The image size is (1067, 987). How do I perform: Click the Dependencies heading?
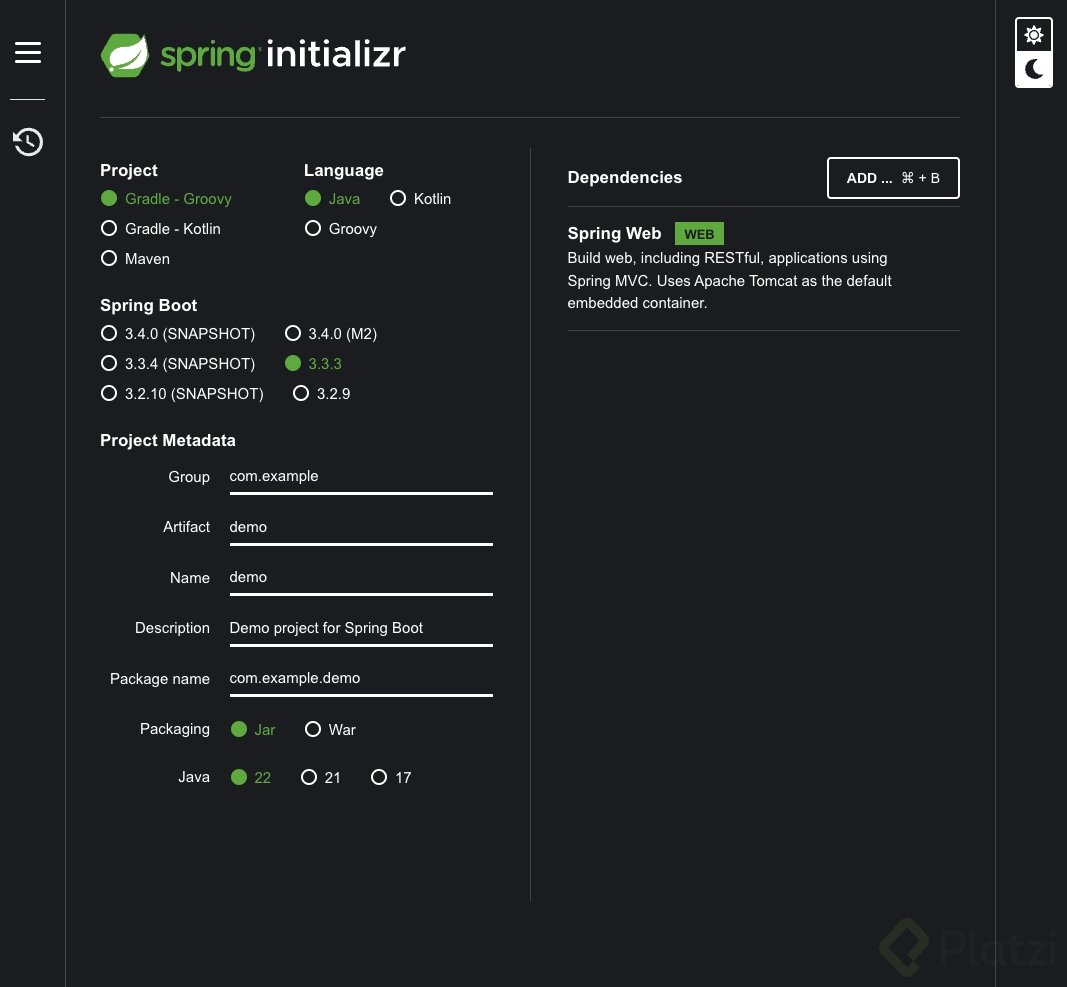click(625, 178)
